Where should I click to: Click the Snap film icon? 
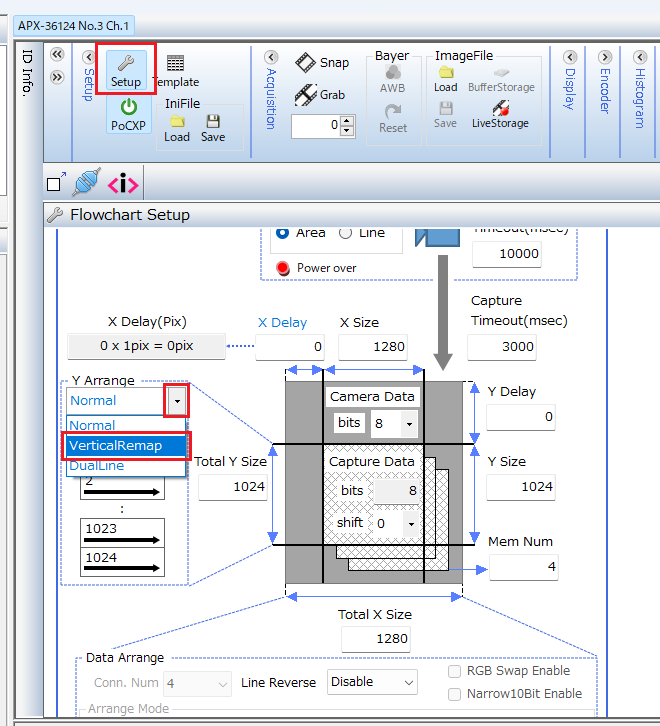click(305, 63)
